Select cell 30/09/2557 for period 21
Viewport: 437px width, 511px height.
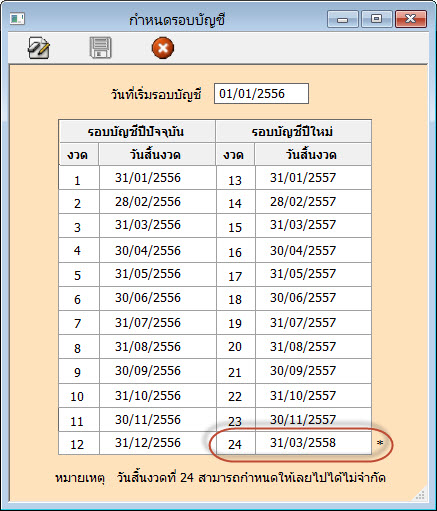(313, 371)
